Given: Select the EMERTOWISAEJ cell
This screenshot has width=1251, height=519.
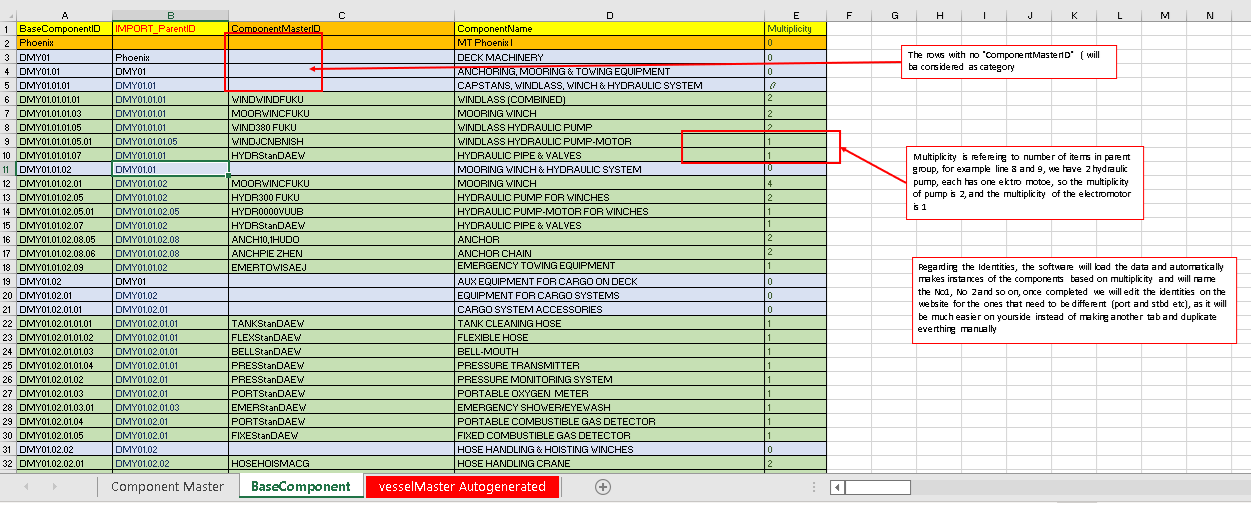Looking at the screenshot, I should coord(341,267).
